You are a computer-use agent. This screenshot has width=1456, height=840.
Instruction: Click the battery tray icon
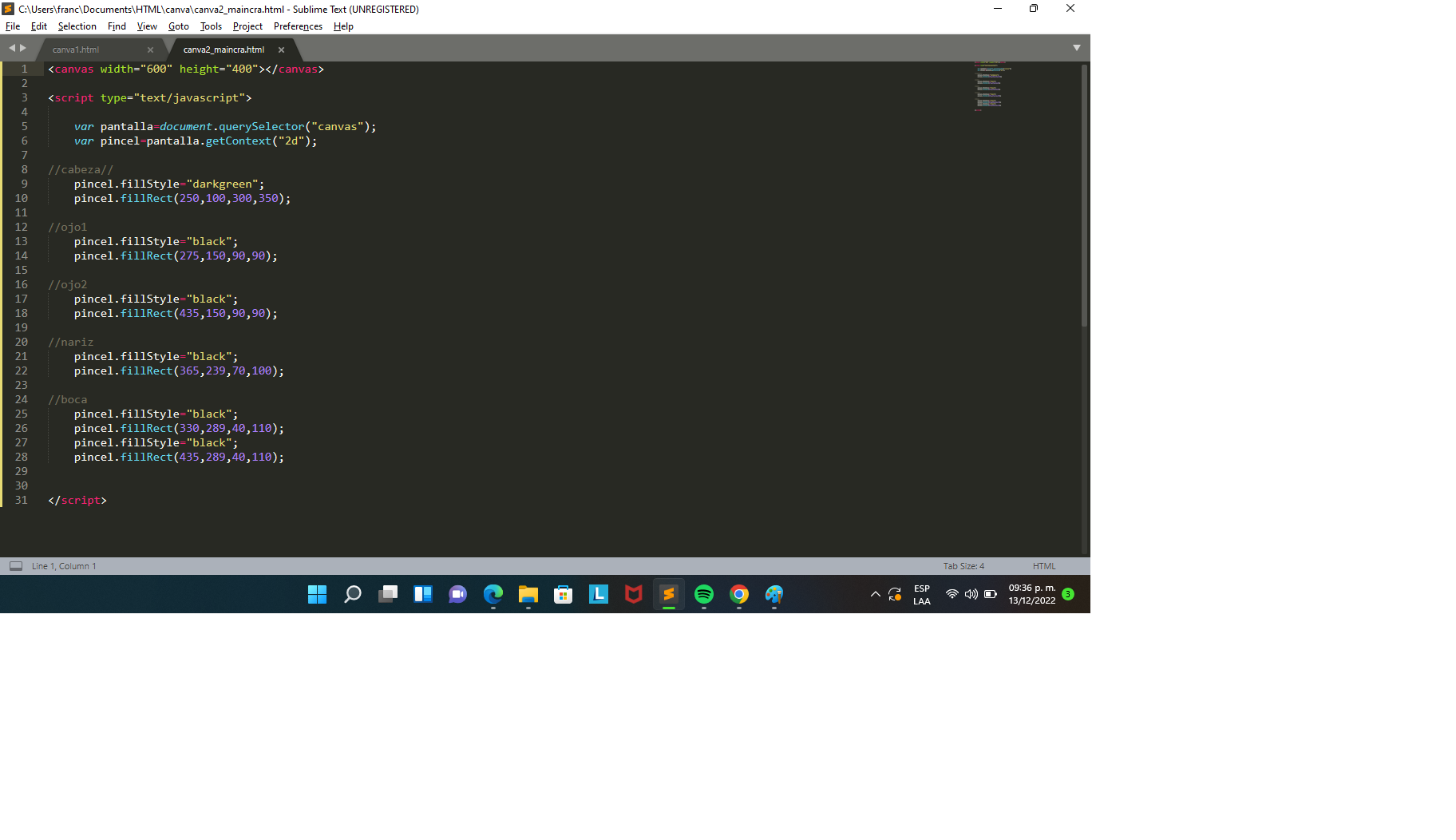click(x=991, y=594)
